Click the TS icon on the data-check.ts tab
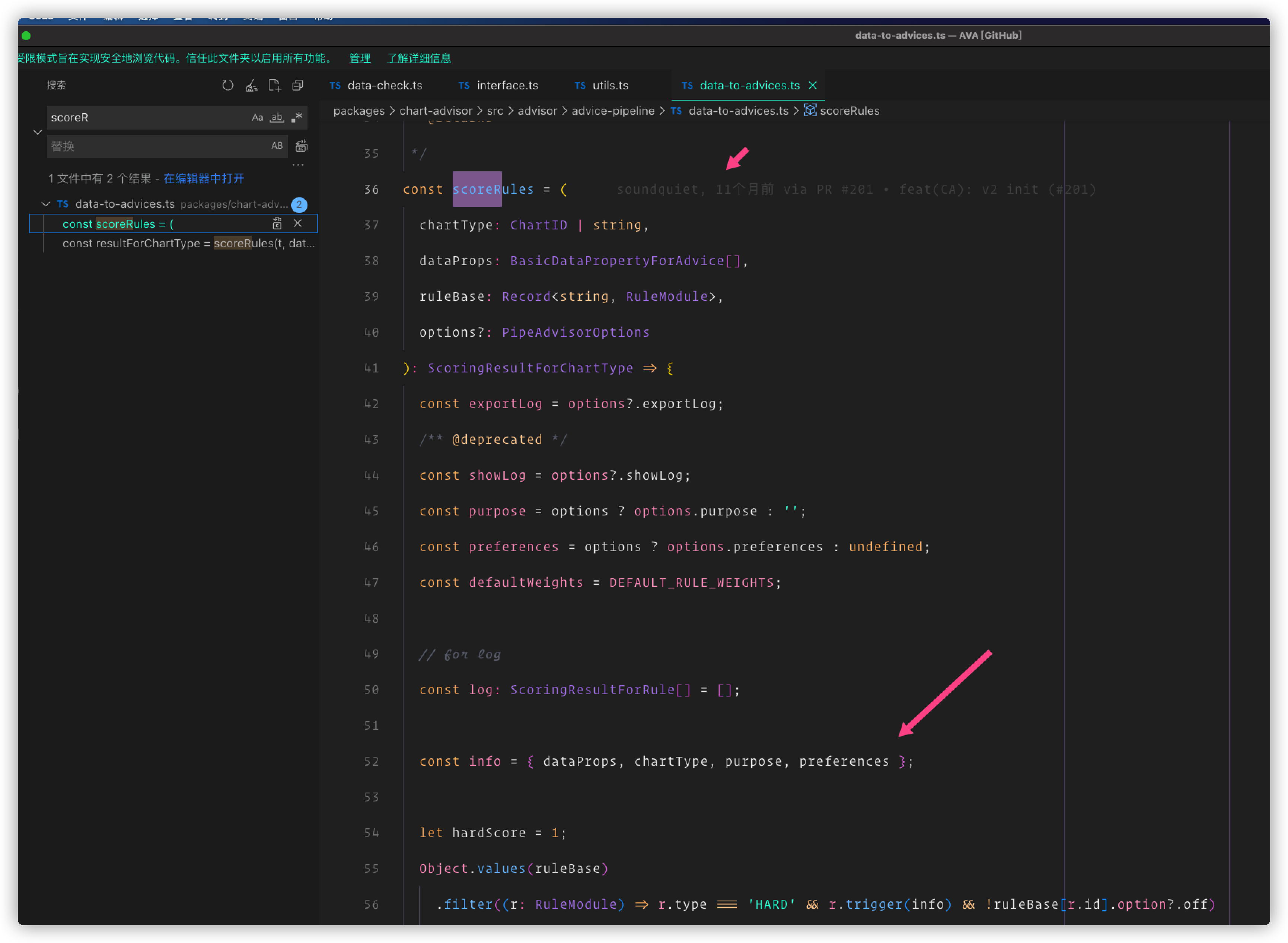Image resolution: width=1288 pixels, height=943 pixels. [x=335, y=85]
